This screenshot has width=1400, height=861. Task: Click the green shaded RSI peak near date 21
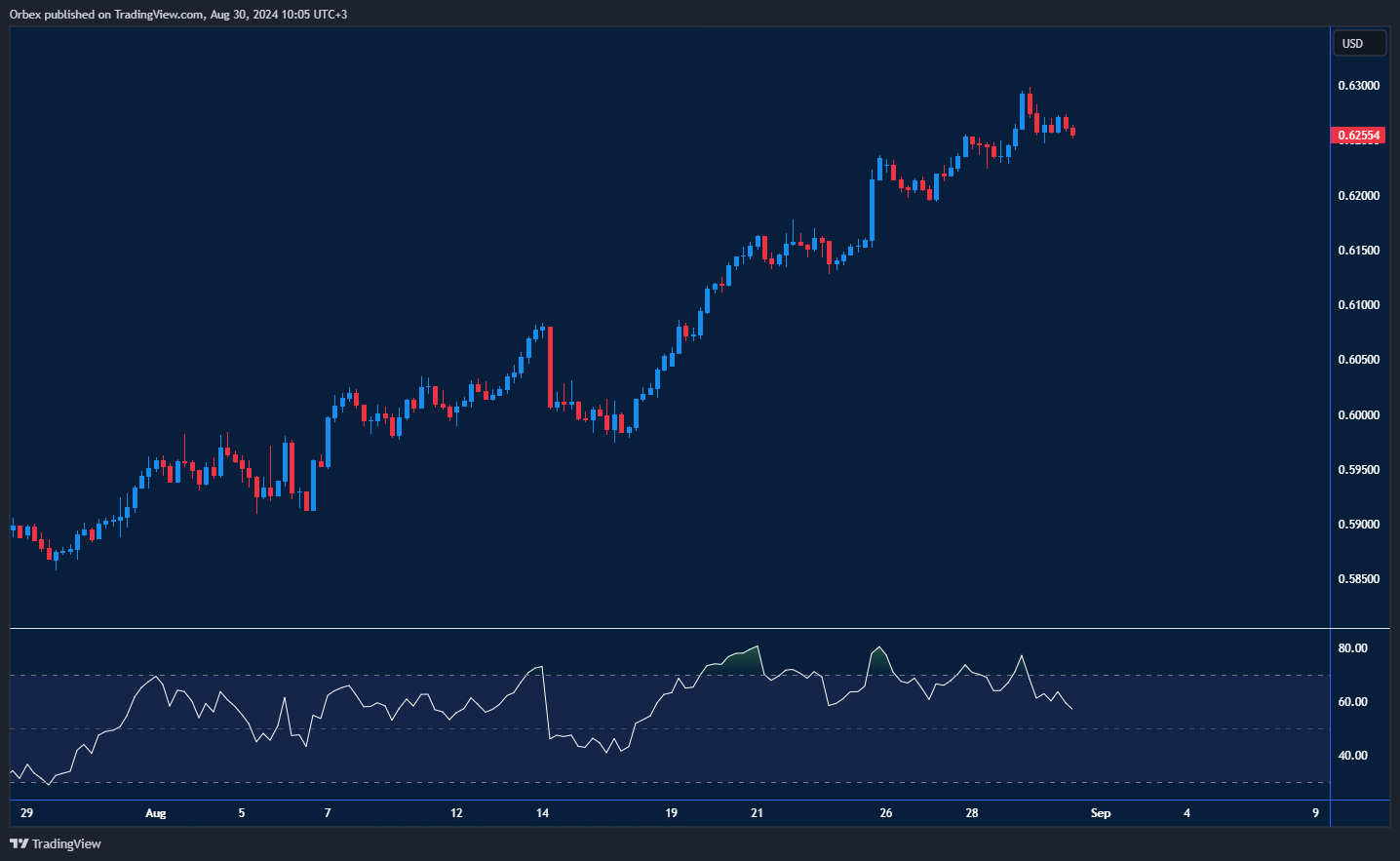tap(746, 658)
